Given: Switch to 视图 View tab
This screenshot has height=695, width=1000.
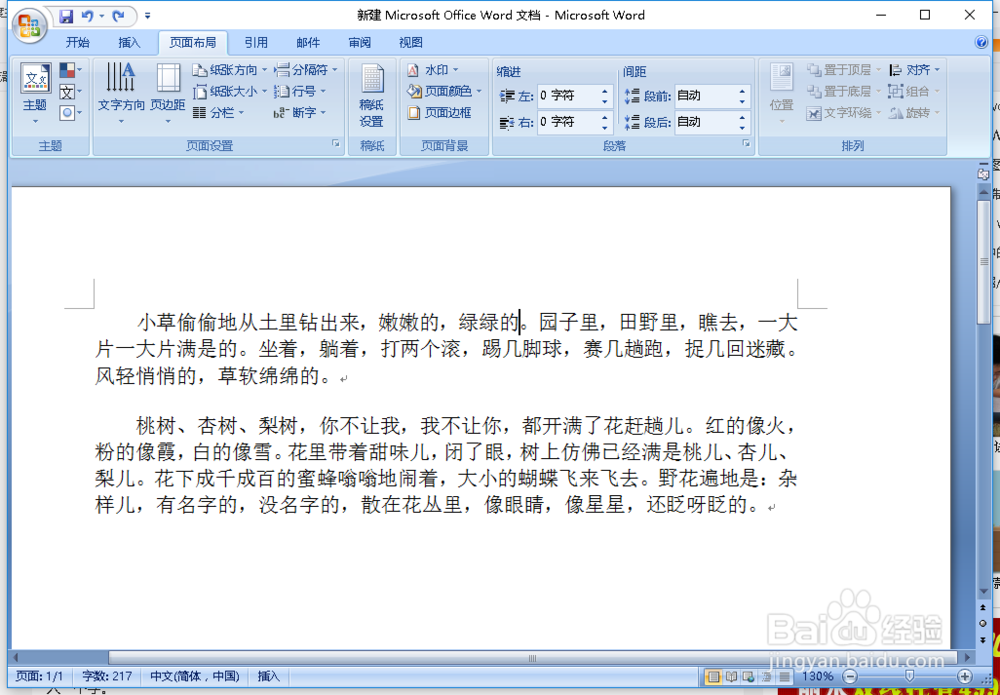Looking at the screenshot, I should coord(411,43).
